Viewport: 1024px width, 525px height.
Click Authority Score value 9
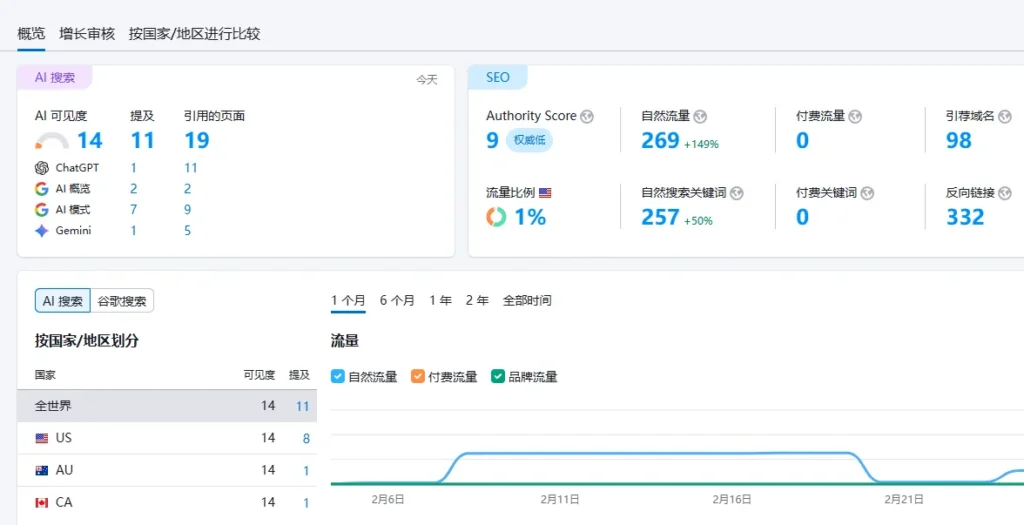click(492, 140)
